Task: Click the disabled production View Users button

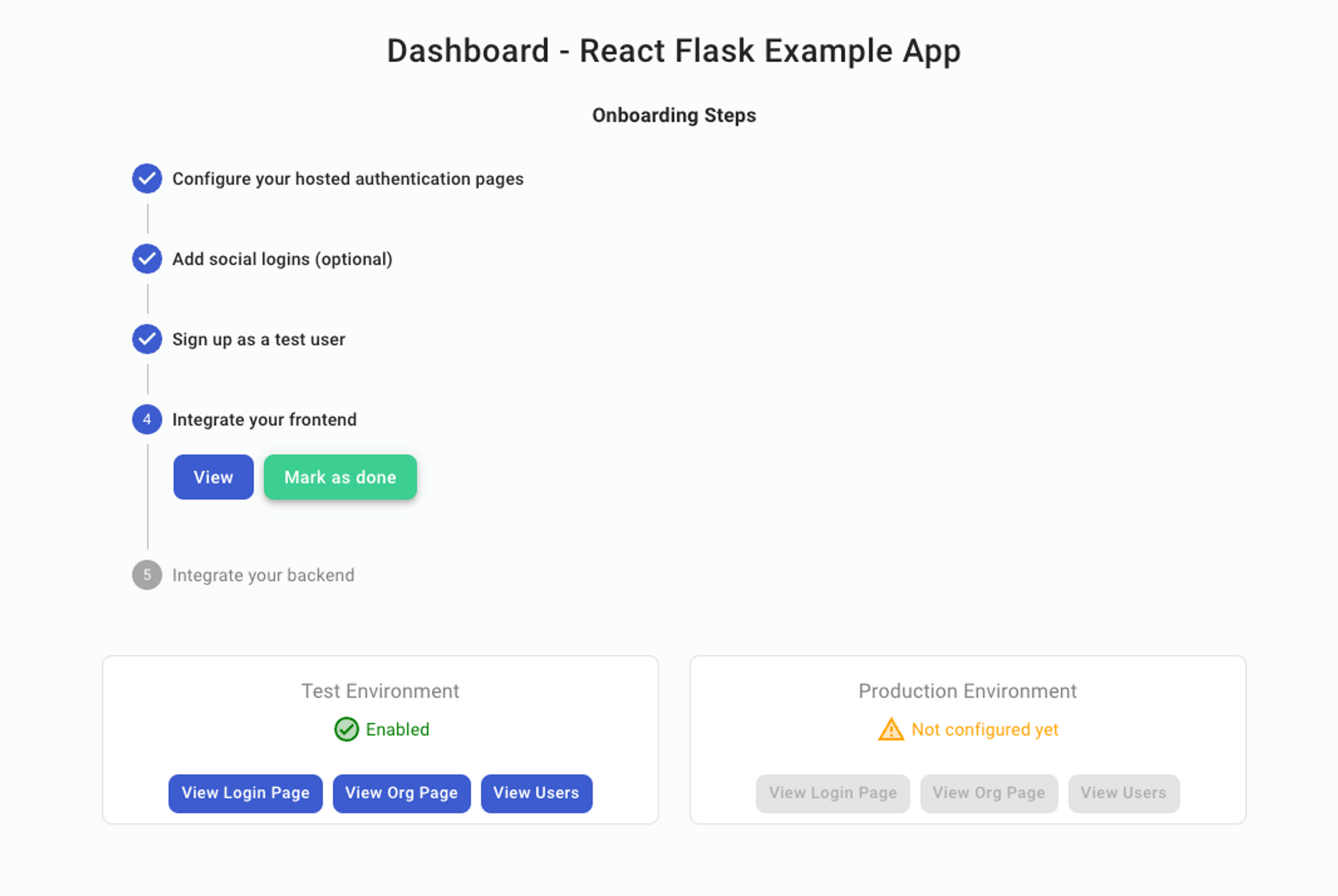Action: click(1124, 793)
